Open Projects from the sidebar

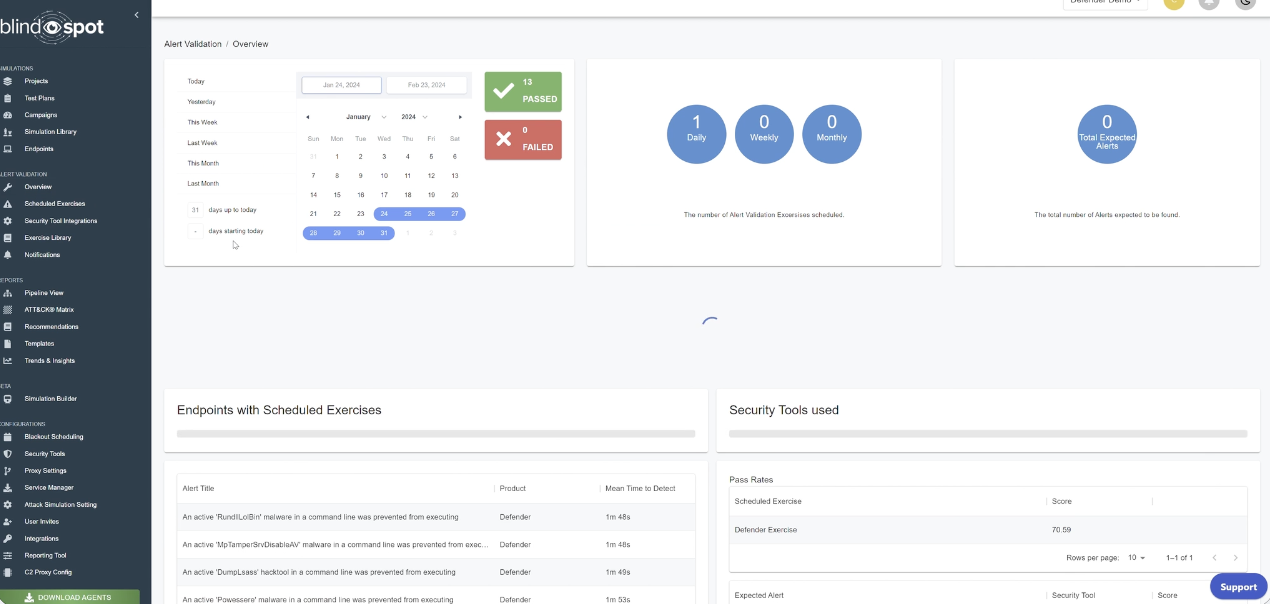(x=36, y=81)
